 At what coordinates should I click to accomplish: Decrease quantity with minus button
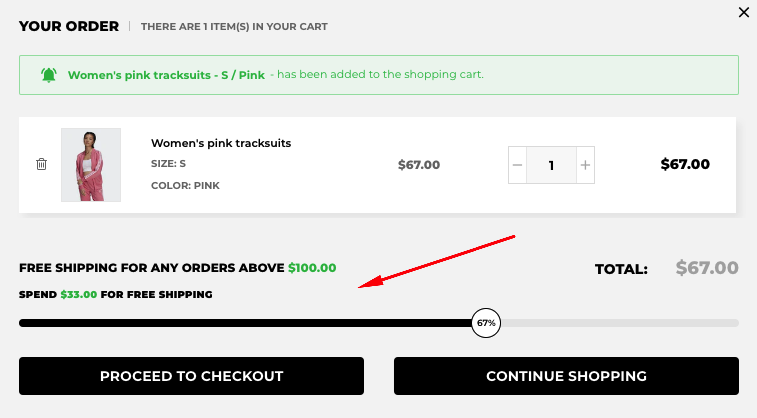[517, 165]
